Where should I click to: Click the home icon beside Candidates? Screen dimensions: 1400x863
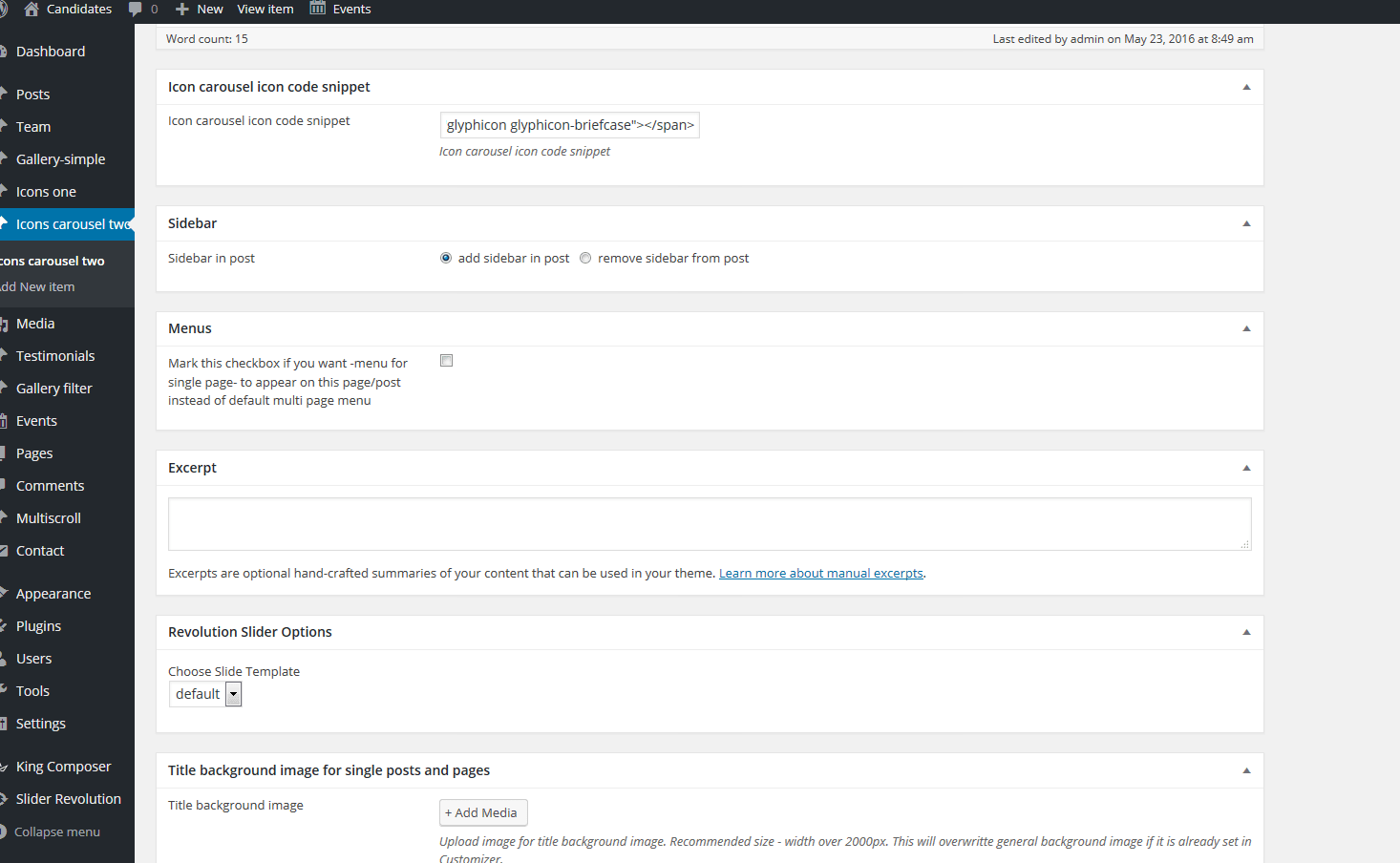click(x=32, y=9)
